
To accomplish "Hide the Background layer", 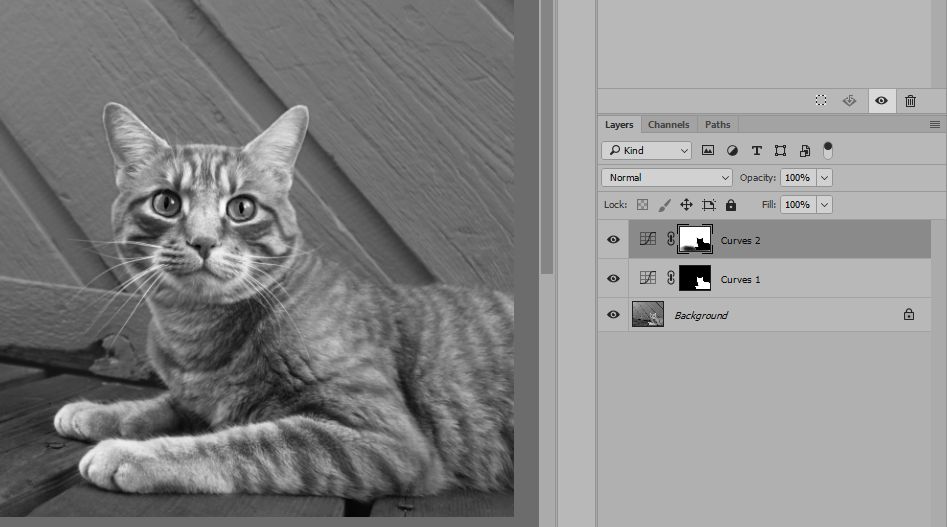I will pyautogui.click(x=613, y=315).
